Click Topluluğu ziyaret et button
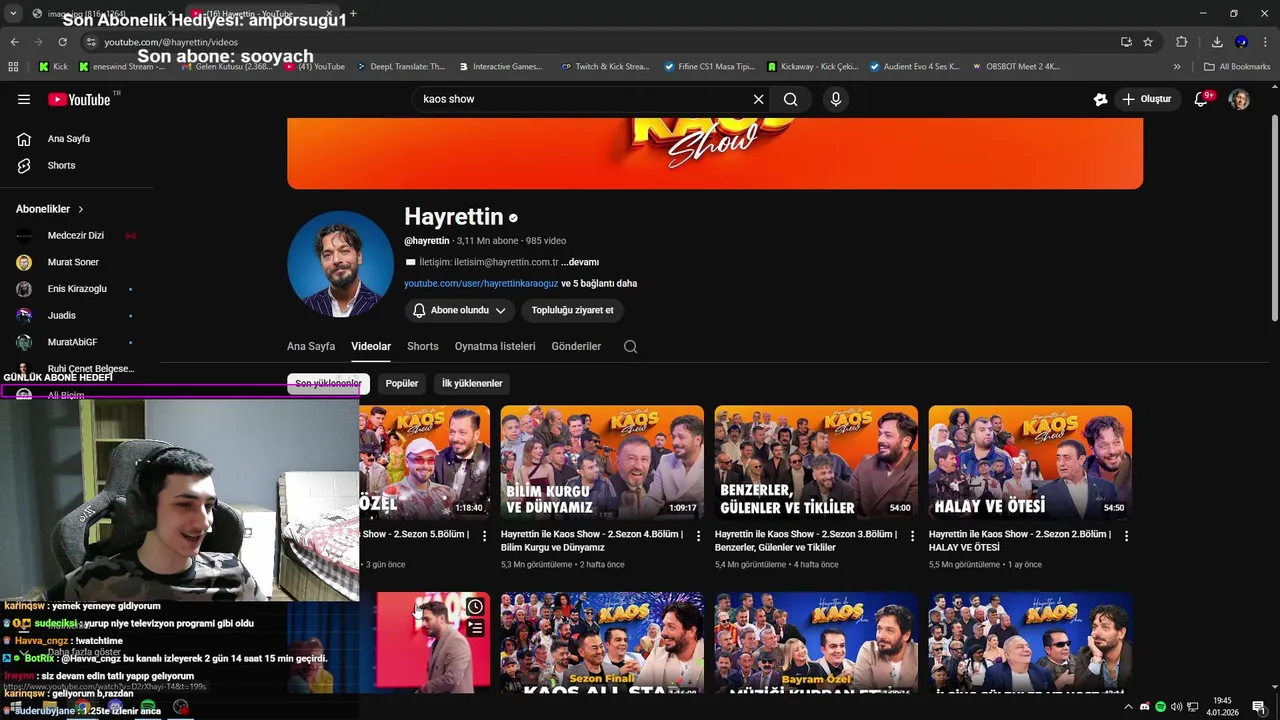1280x720 pixels. [x=572, y=311]
